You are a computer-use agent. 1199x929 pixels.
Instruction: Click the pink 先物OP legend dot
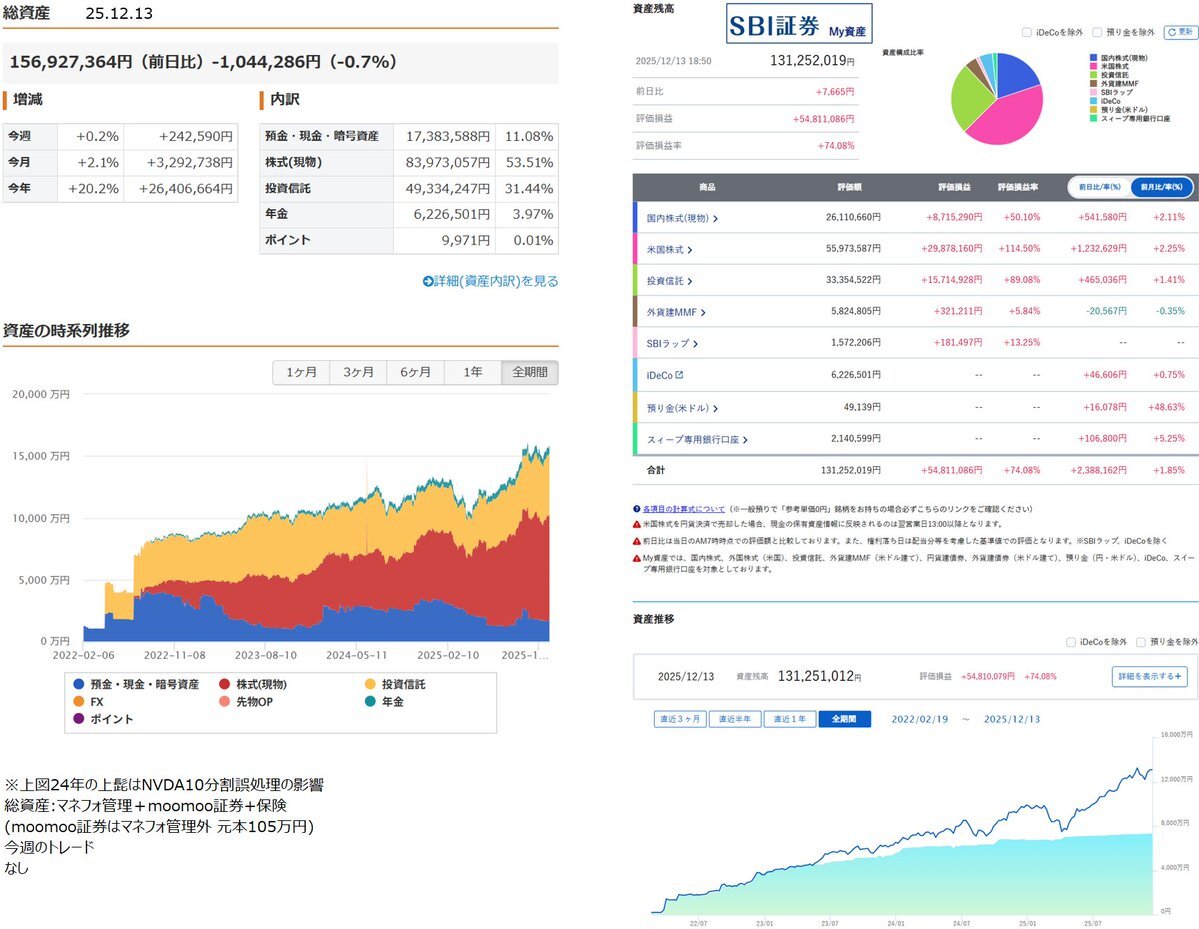pyautogui.click(x=224, y=701)
